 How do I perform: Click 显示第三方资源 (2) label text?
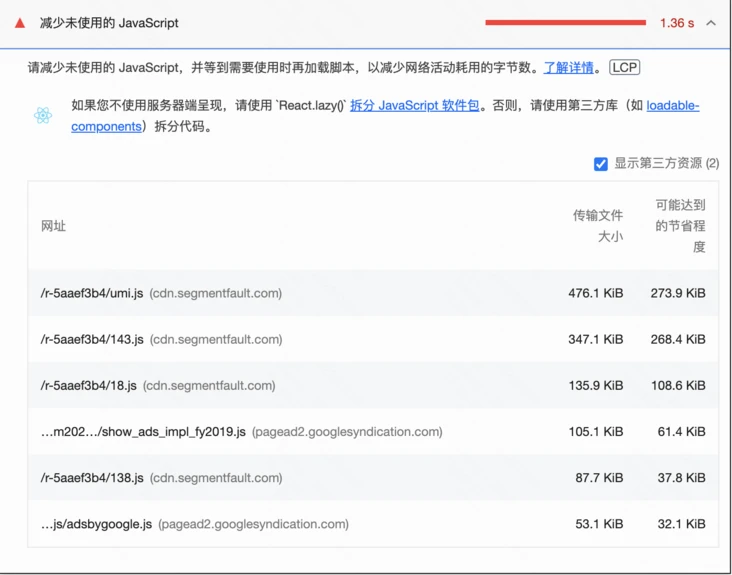click(667, 163)
